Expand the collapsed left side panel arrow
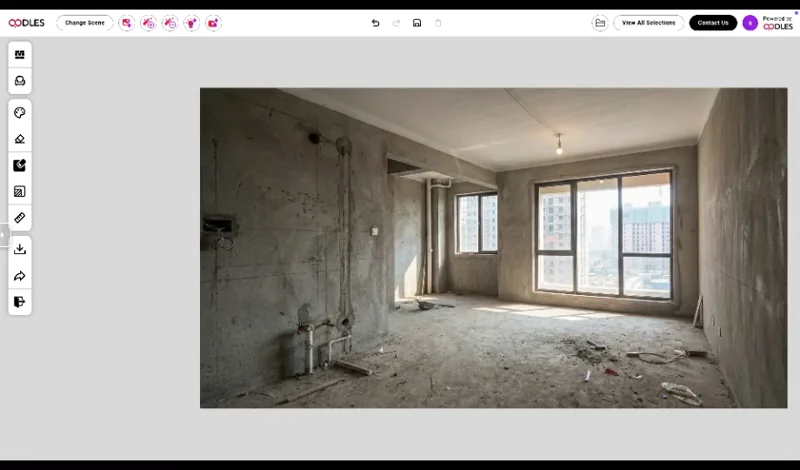 (3, 236)
